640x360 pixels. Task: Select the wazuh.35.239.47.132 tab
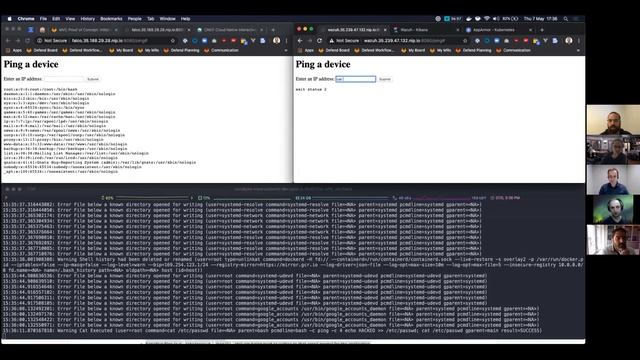coord(353,30)
